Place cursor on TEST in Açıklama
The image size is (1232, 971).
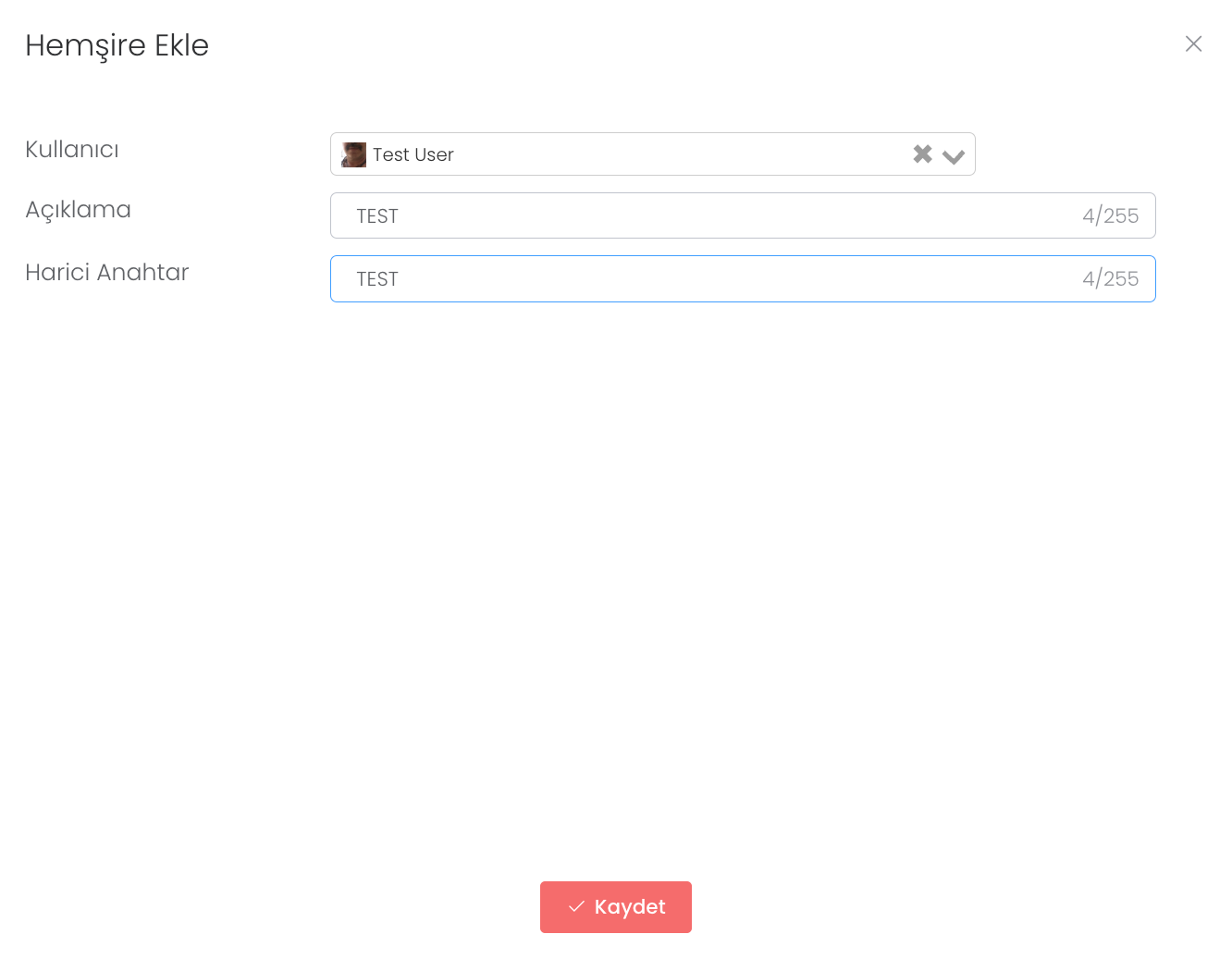coord(377,216)
